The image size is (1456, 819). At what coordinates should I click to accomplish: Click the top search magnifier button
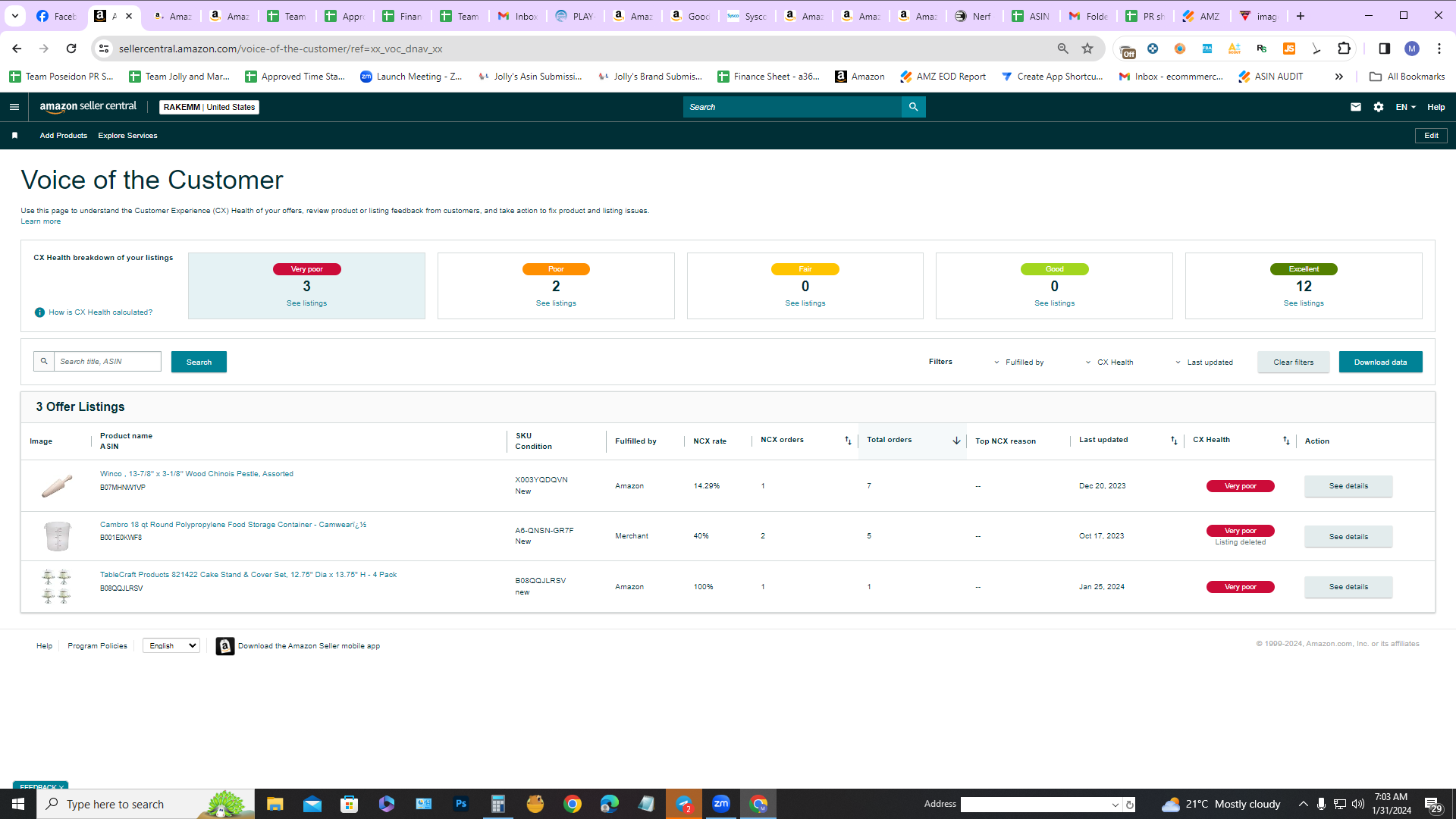(913, 107)
